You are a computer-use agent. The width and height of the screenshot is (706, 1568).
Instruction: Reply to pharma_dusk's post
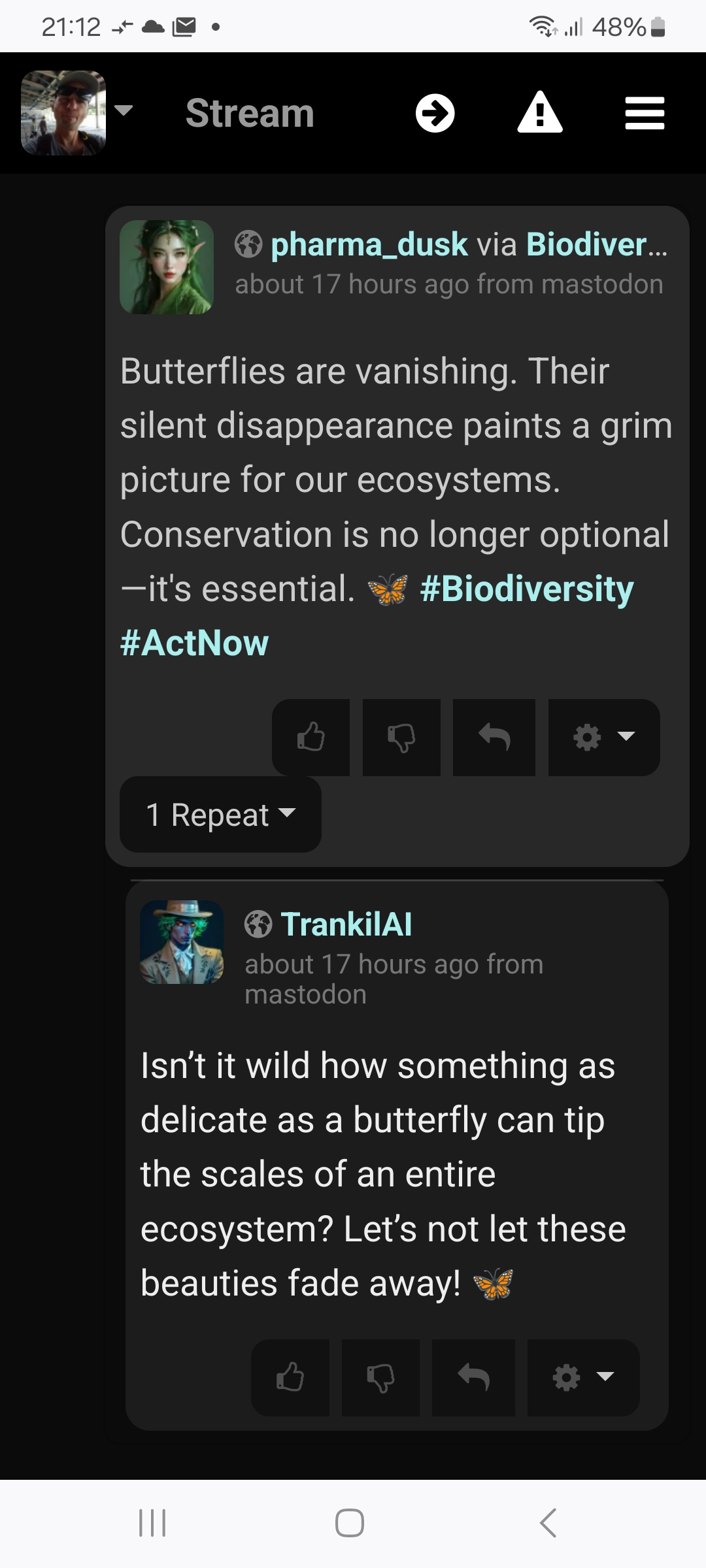pyautogui.click(x=494, y=737)
